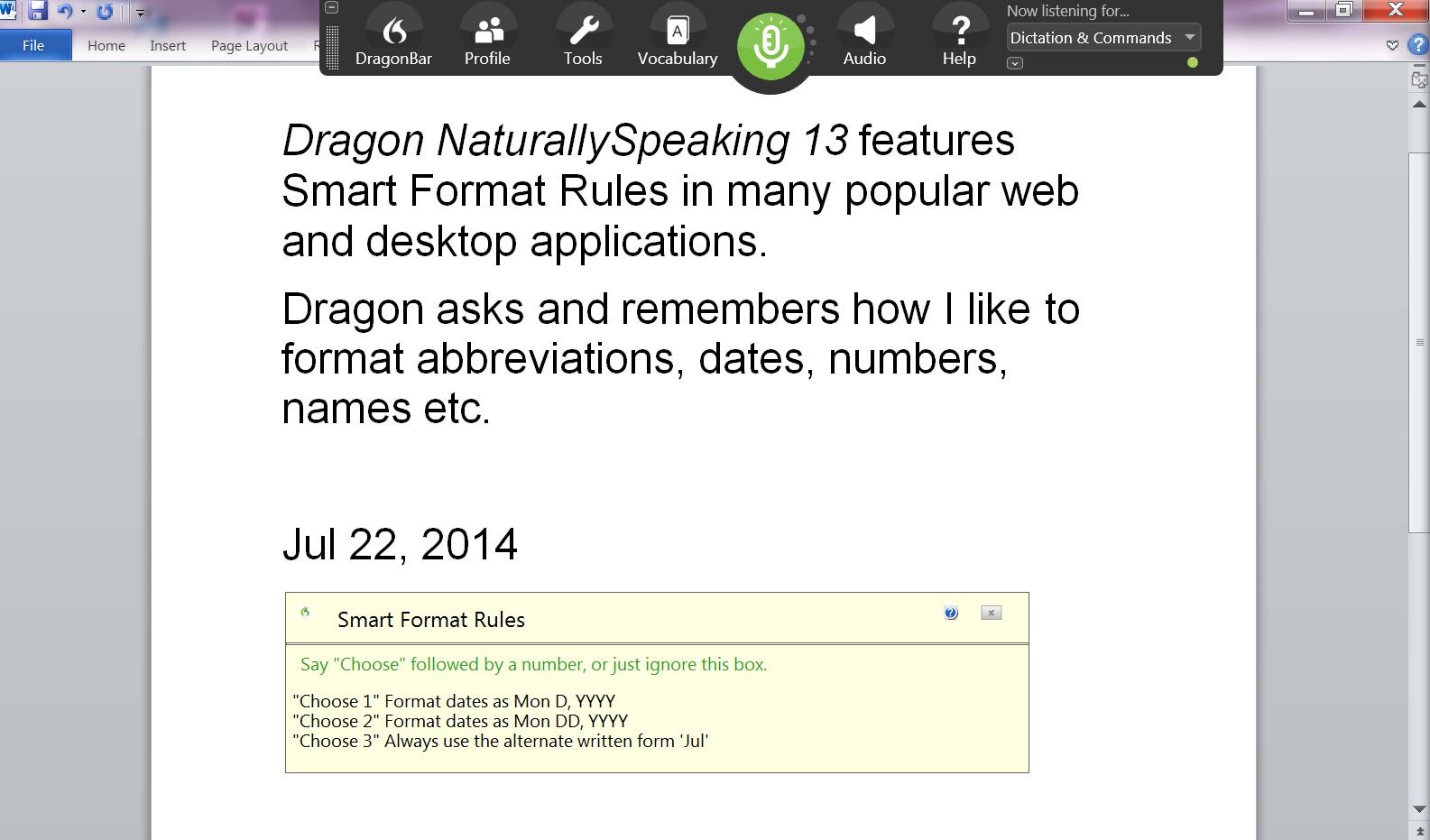
Task: Open the File tab
Action: pyautogui.click(x=33, y=45)
